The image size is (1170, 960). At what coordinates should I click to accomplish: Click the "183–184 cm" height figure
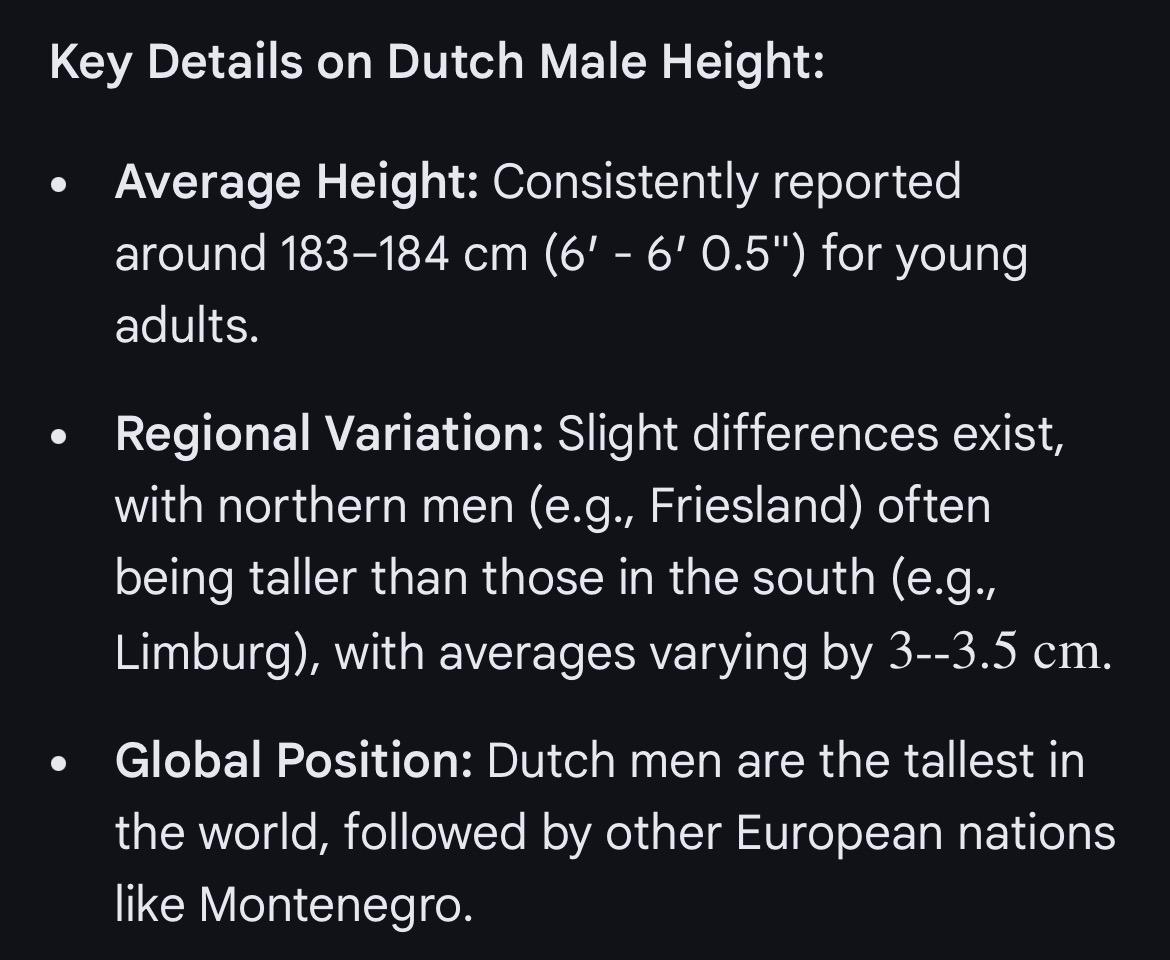coord(403,255)
